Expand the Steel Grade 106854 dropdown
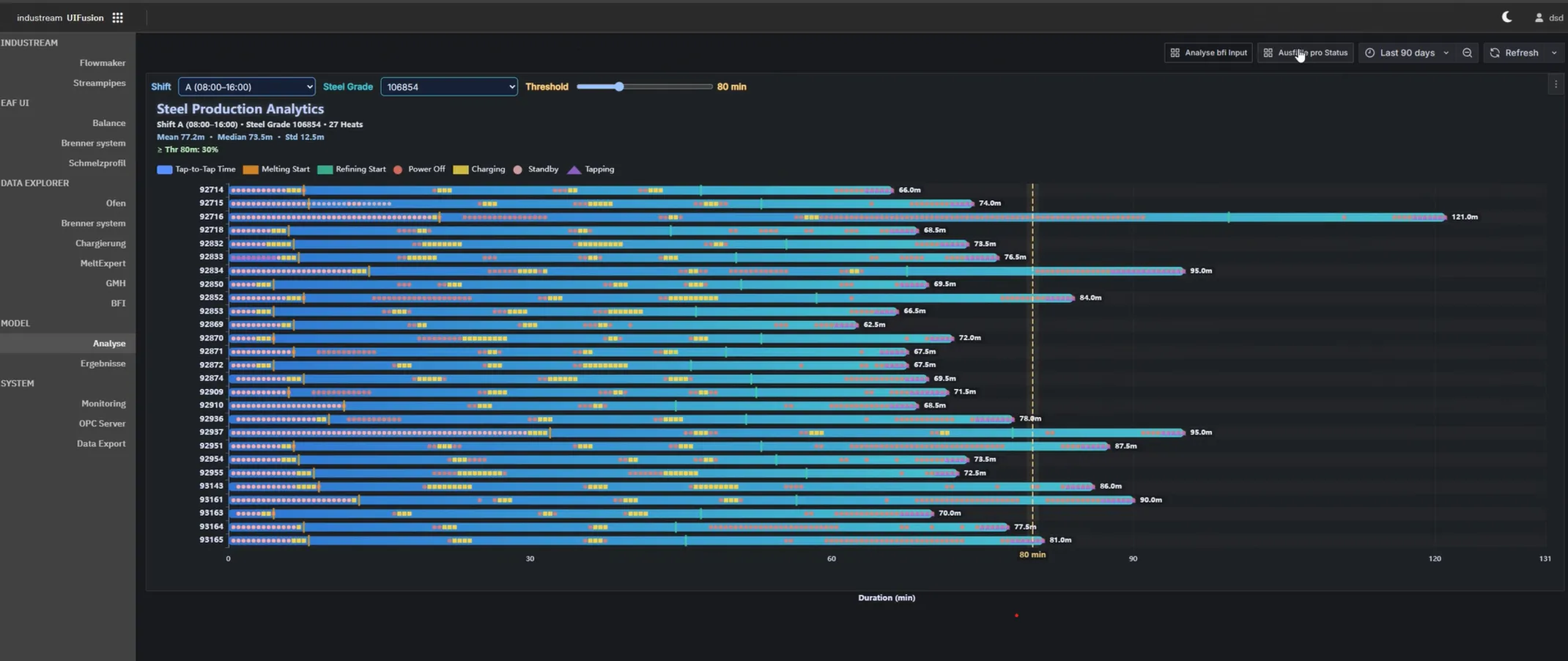 [448, 86]
